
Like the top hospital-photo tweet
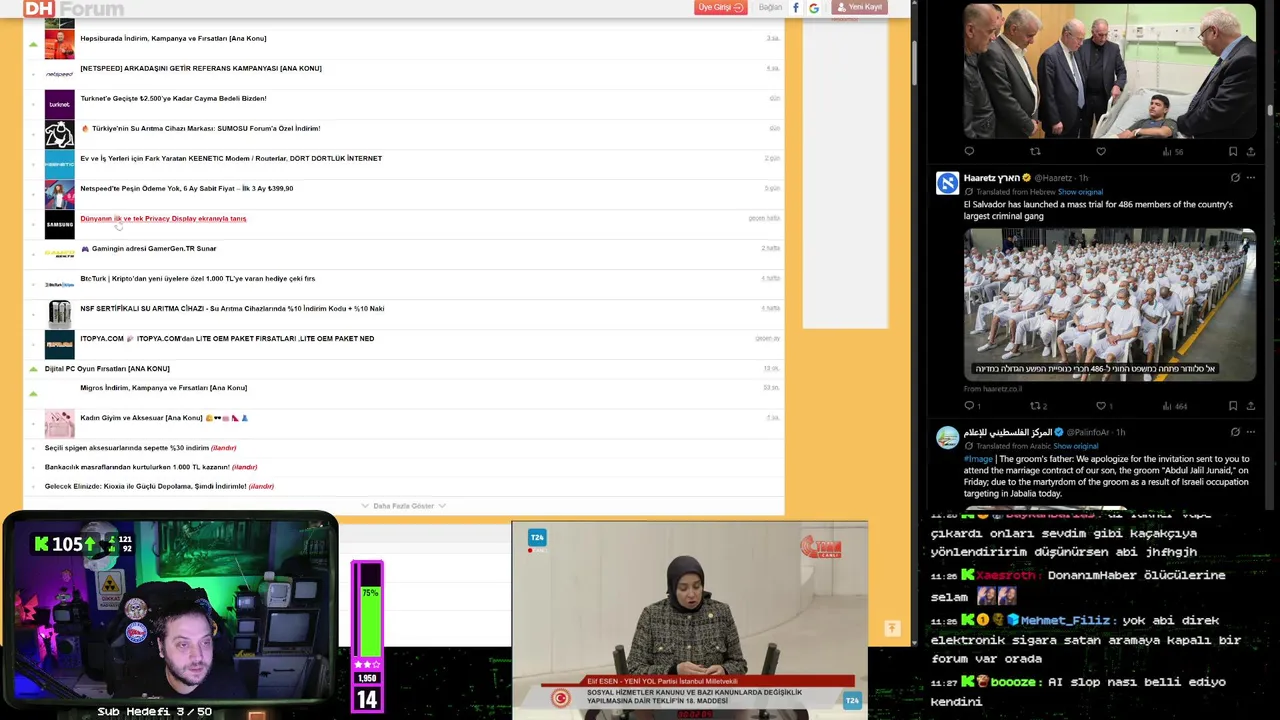(x=1101, y=152)
